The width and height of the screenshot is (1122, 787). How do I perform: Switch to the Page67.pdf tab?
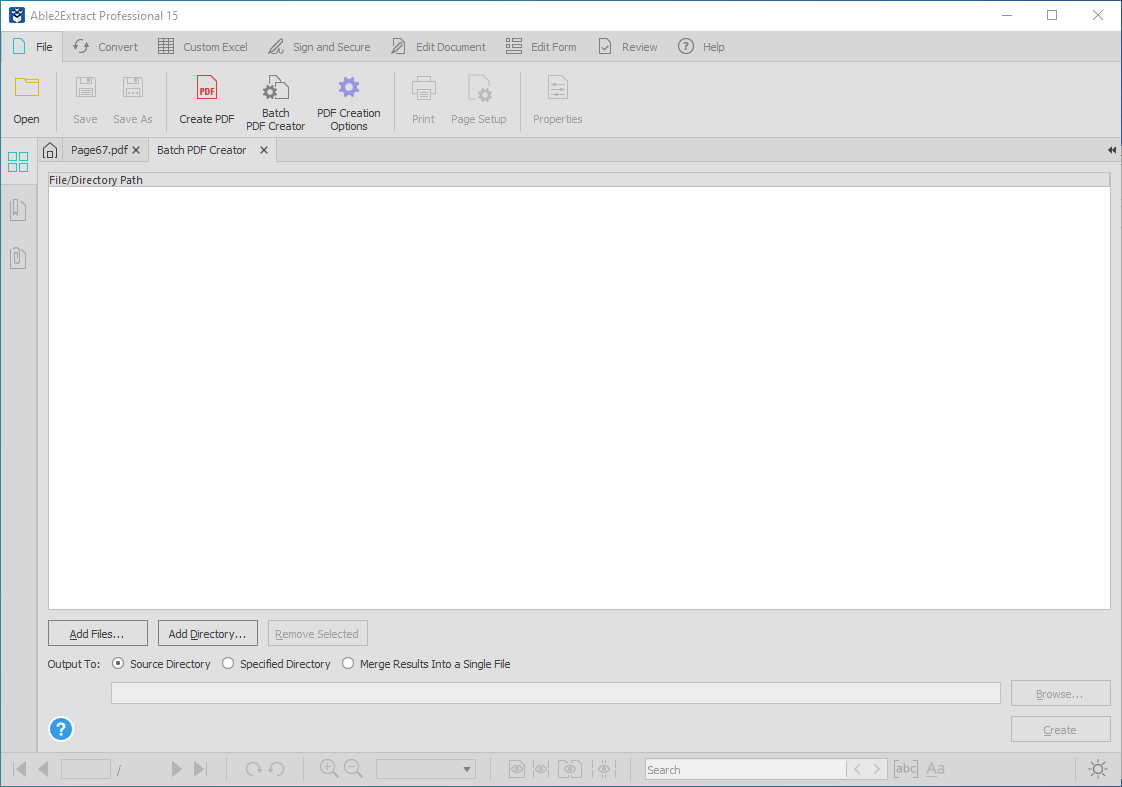[x=100, y=149]
